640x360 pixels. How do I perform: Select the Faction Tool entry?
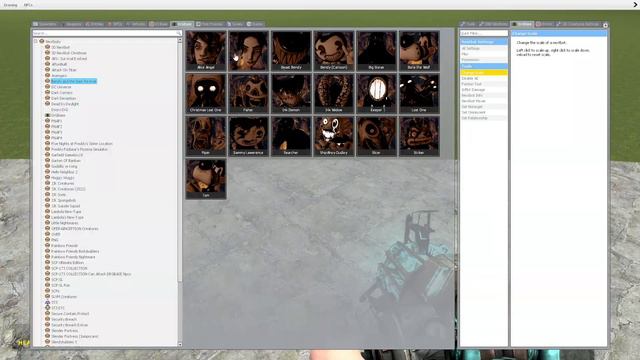[484, 84]
